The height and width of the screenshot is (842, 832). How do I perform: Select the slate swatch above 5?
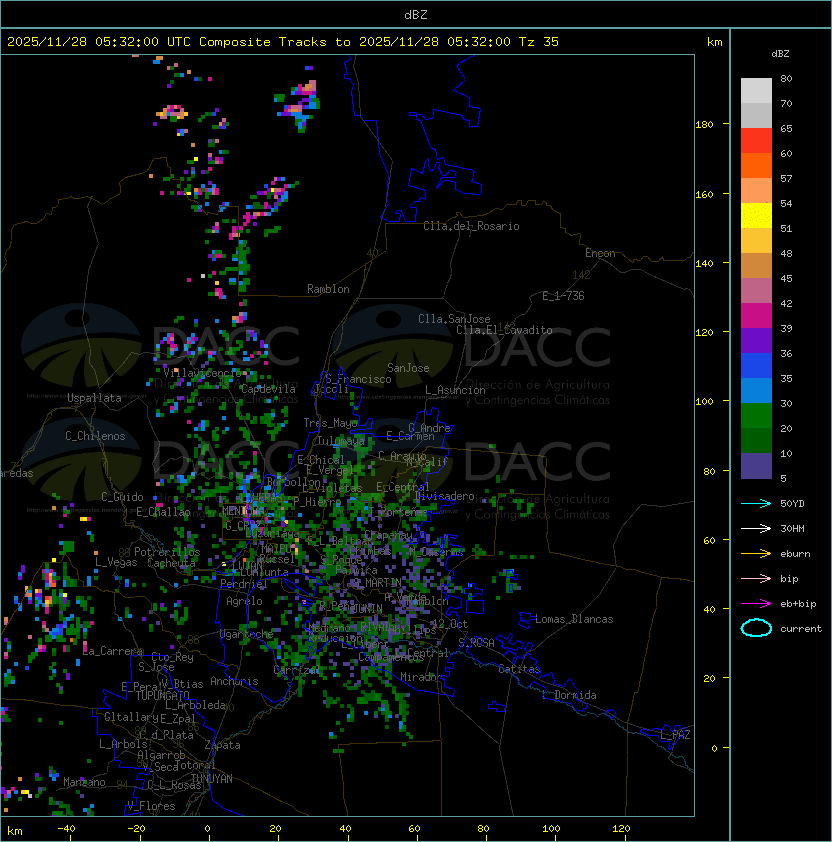756,466
